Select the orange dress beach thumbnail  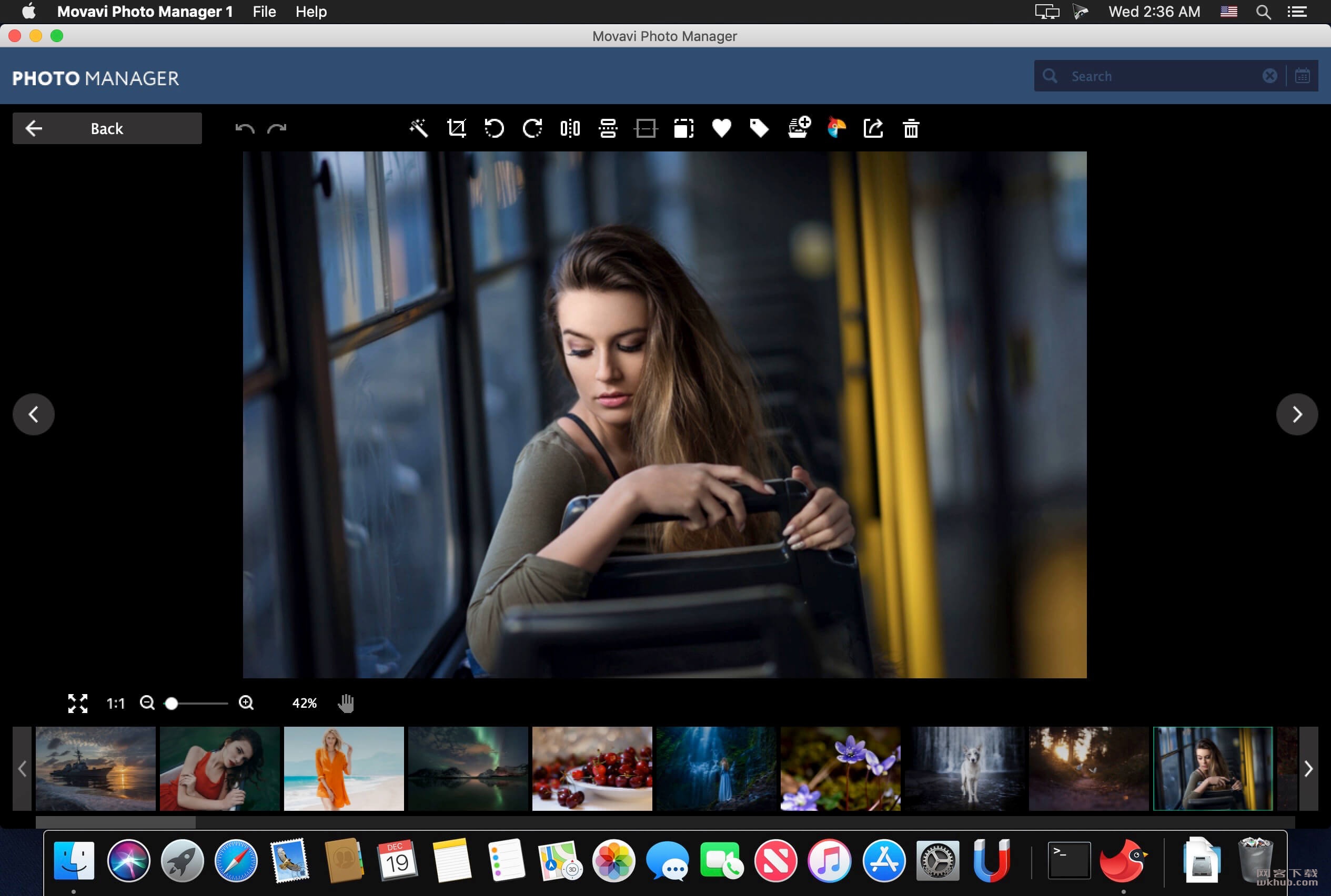click(344, 769)
